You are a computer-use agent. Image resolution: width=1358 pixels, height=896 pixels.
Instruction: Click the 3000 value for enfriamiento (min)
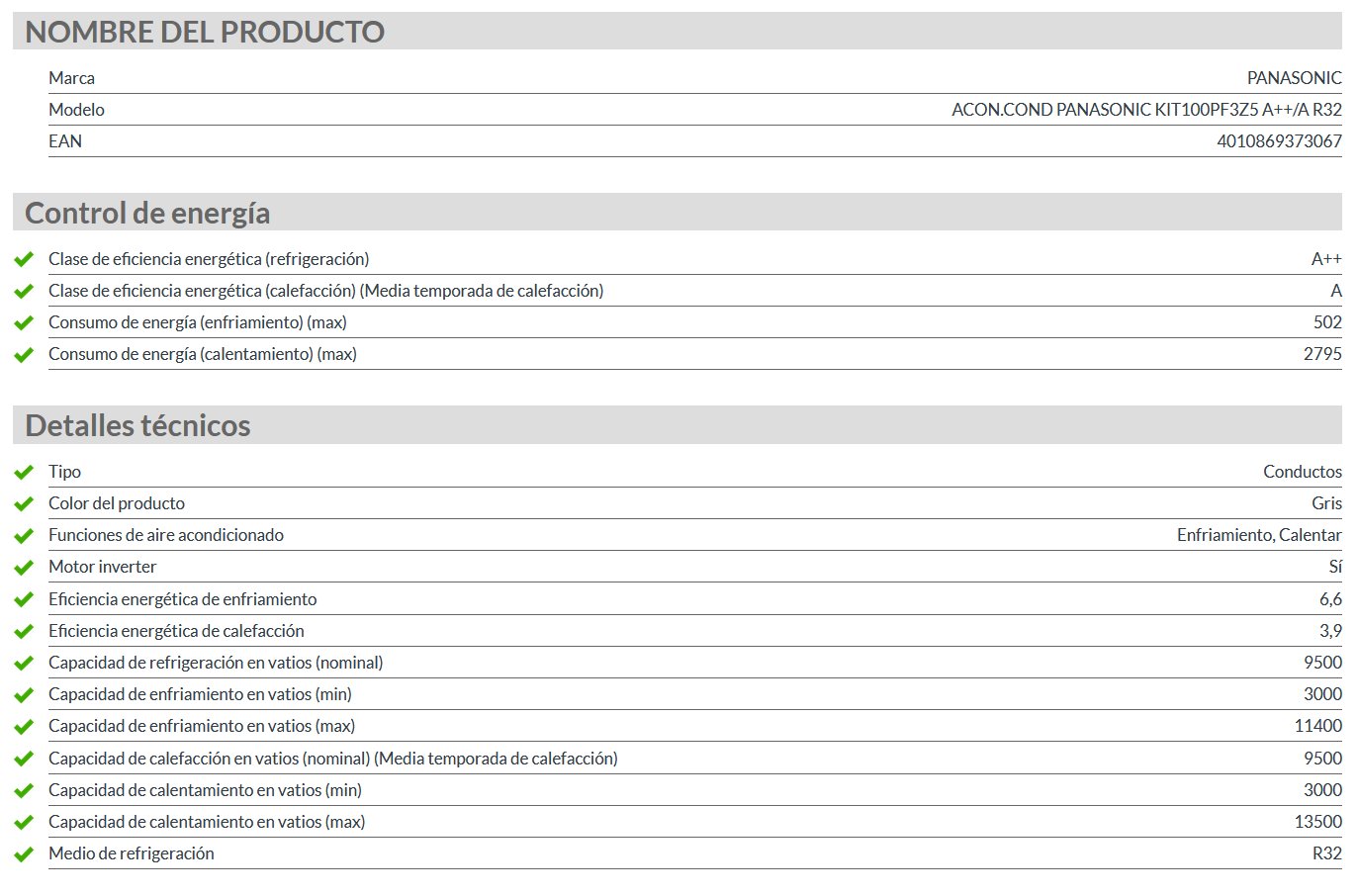pyautogui.click(x=1322, y=694)
